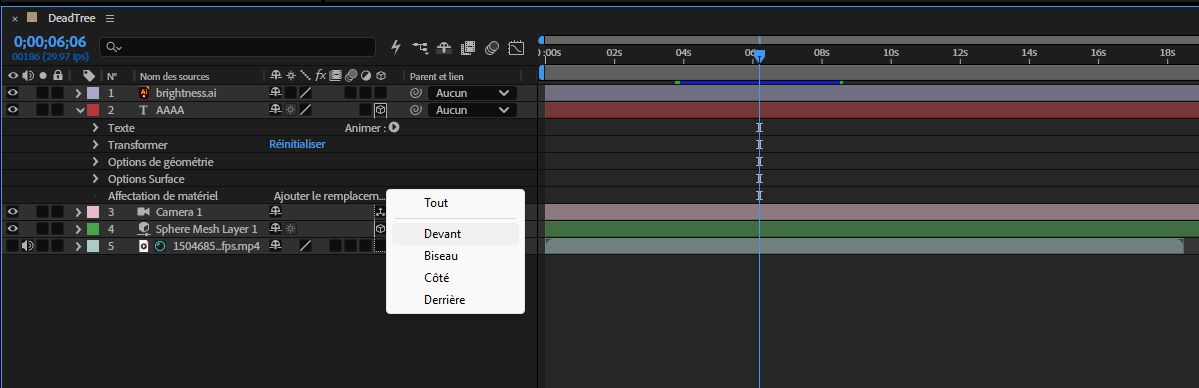This screenshot has height=388, width=1199.
Task: Expand Options Surface group
Action: 96,179
